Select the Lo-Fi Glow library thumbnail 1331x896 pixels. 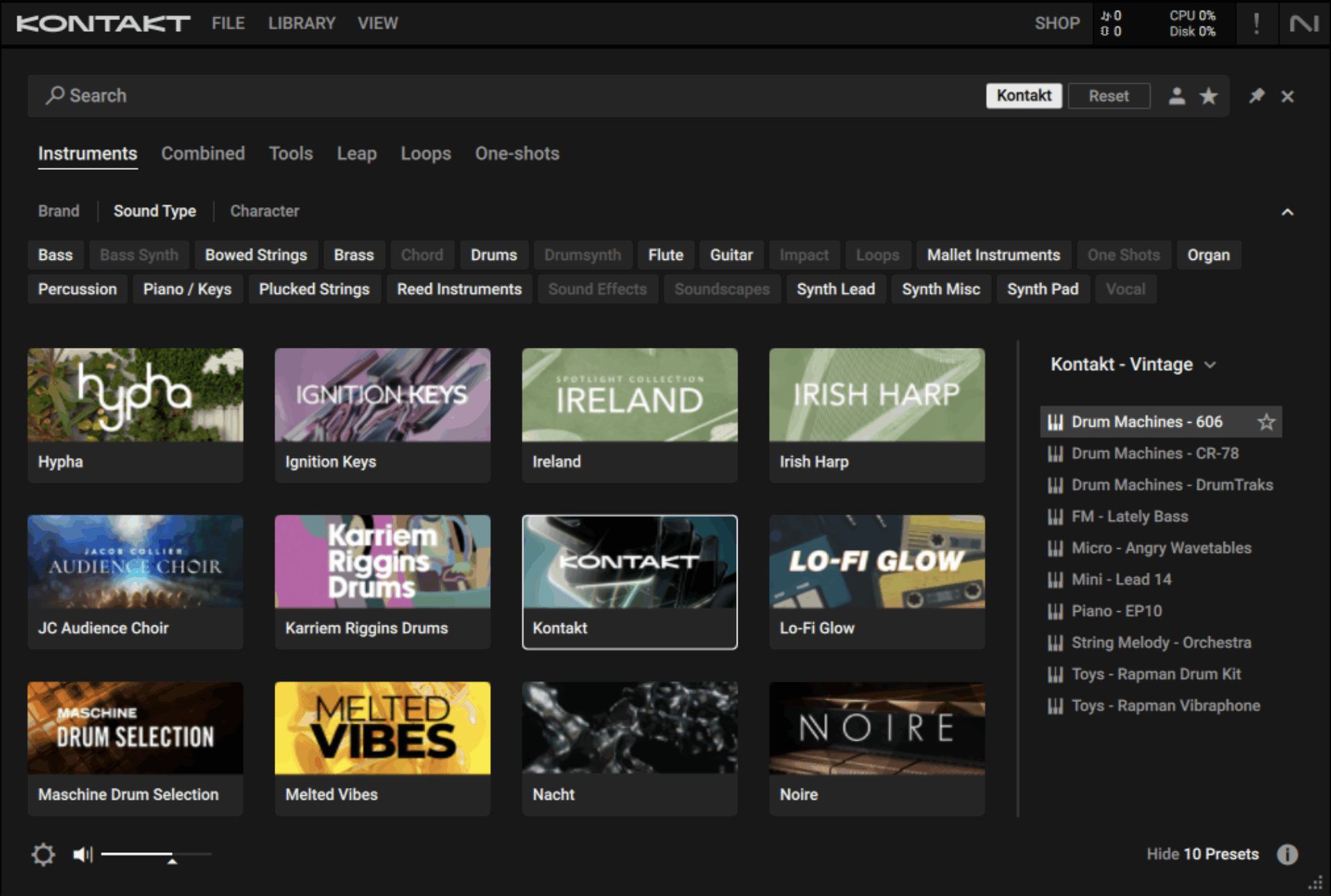pos(876,561)
